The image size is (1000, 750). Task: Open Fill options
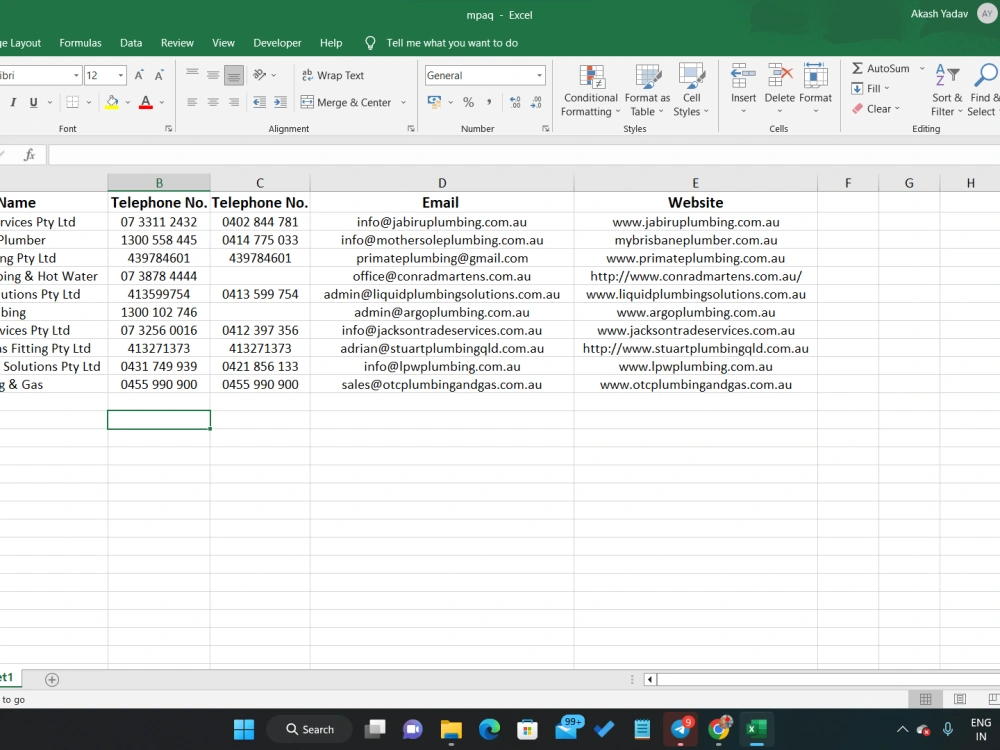point(871,89)
